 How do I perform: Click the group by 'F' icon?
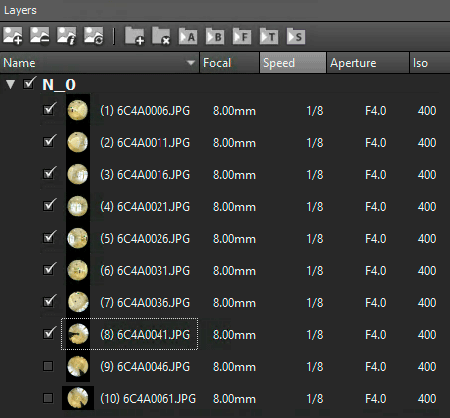point(242,36)
